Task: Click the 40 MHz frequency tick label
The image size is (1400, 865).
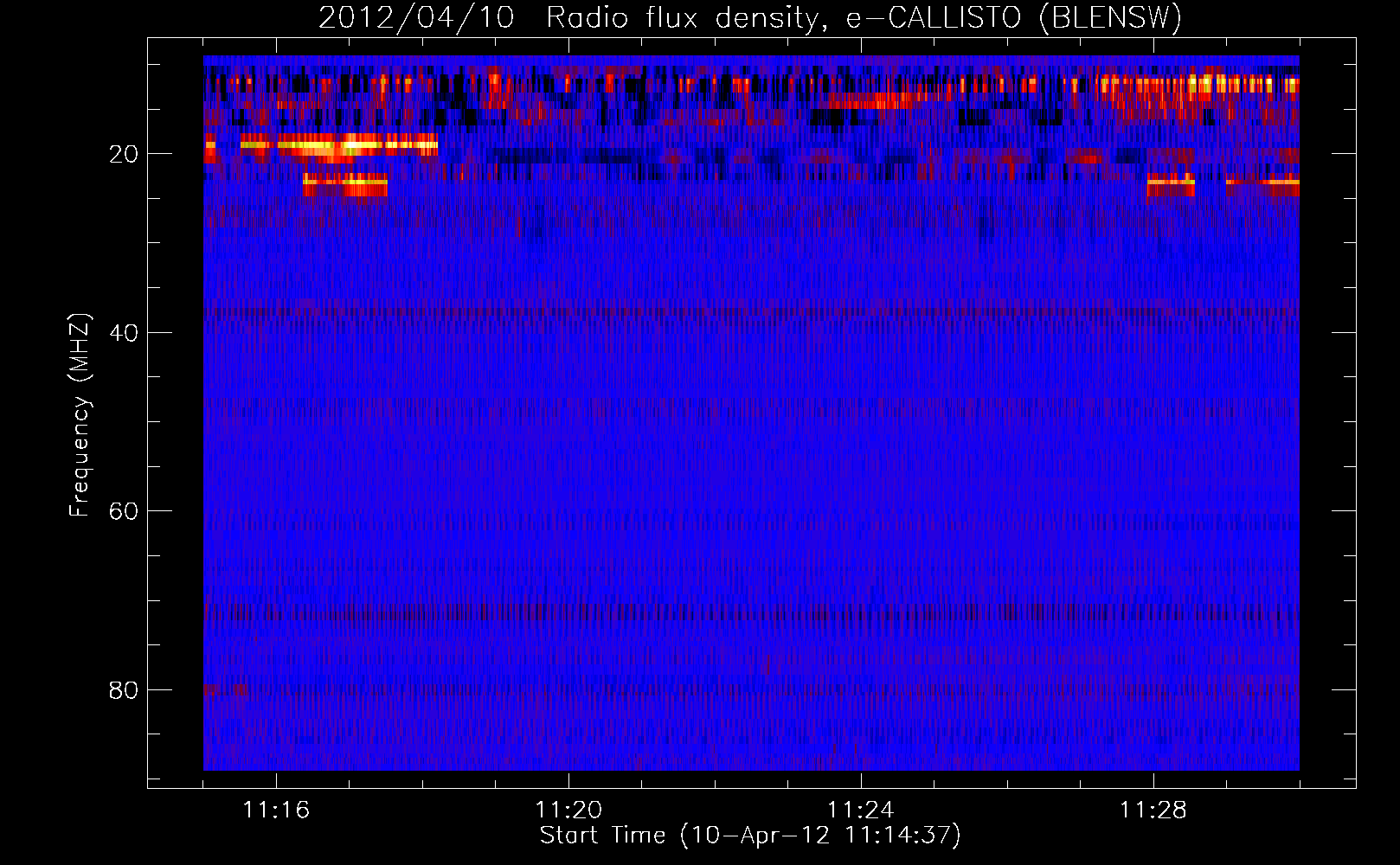Action: [x=124, y=333]
